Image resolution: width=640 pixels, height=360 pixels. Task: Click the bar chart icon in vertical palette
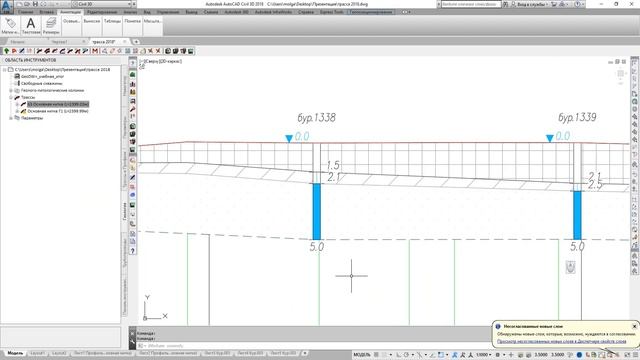(133, 84)
